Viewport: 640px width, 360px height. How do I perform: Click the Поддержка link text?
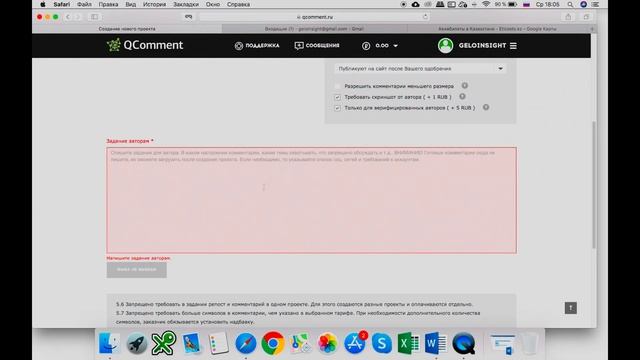tap(262, 46)
